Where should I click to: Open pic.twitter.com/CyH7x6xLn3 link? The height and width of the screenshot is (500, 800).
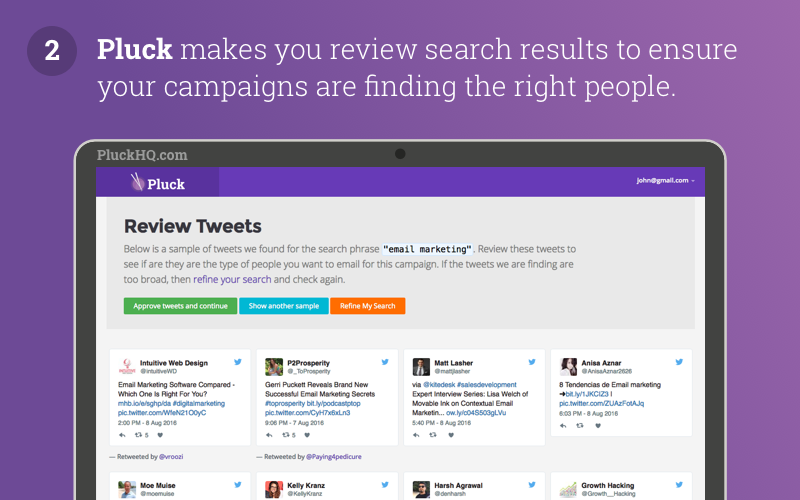tap(308, 412)
